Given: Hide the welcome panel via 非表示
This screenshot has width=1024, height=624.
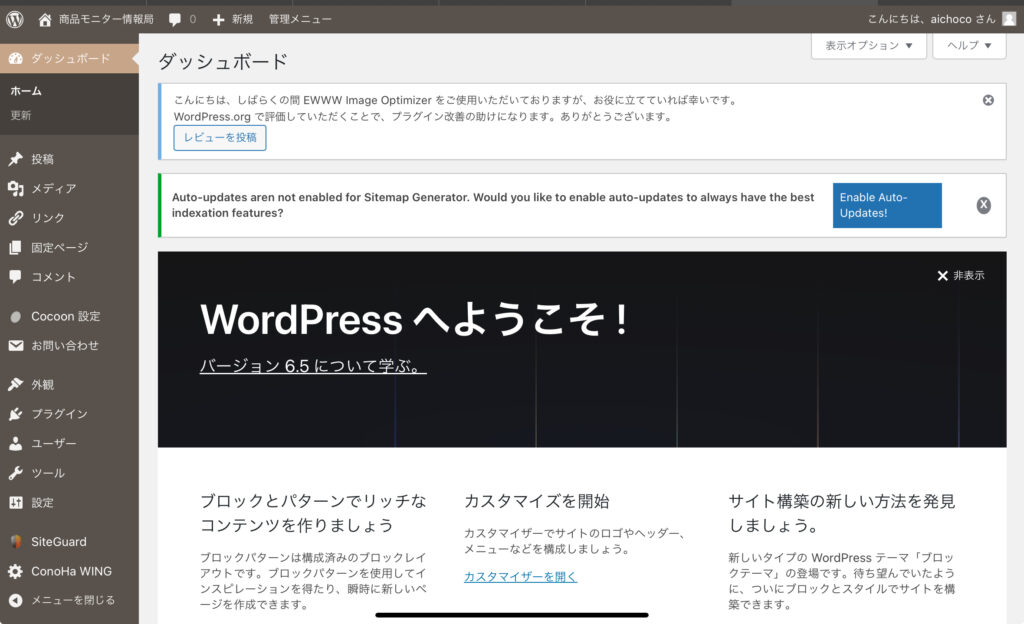Looking at the screenshot, I should tap(961, 275).
